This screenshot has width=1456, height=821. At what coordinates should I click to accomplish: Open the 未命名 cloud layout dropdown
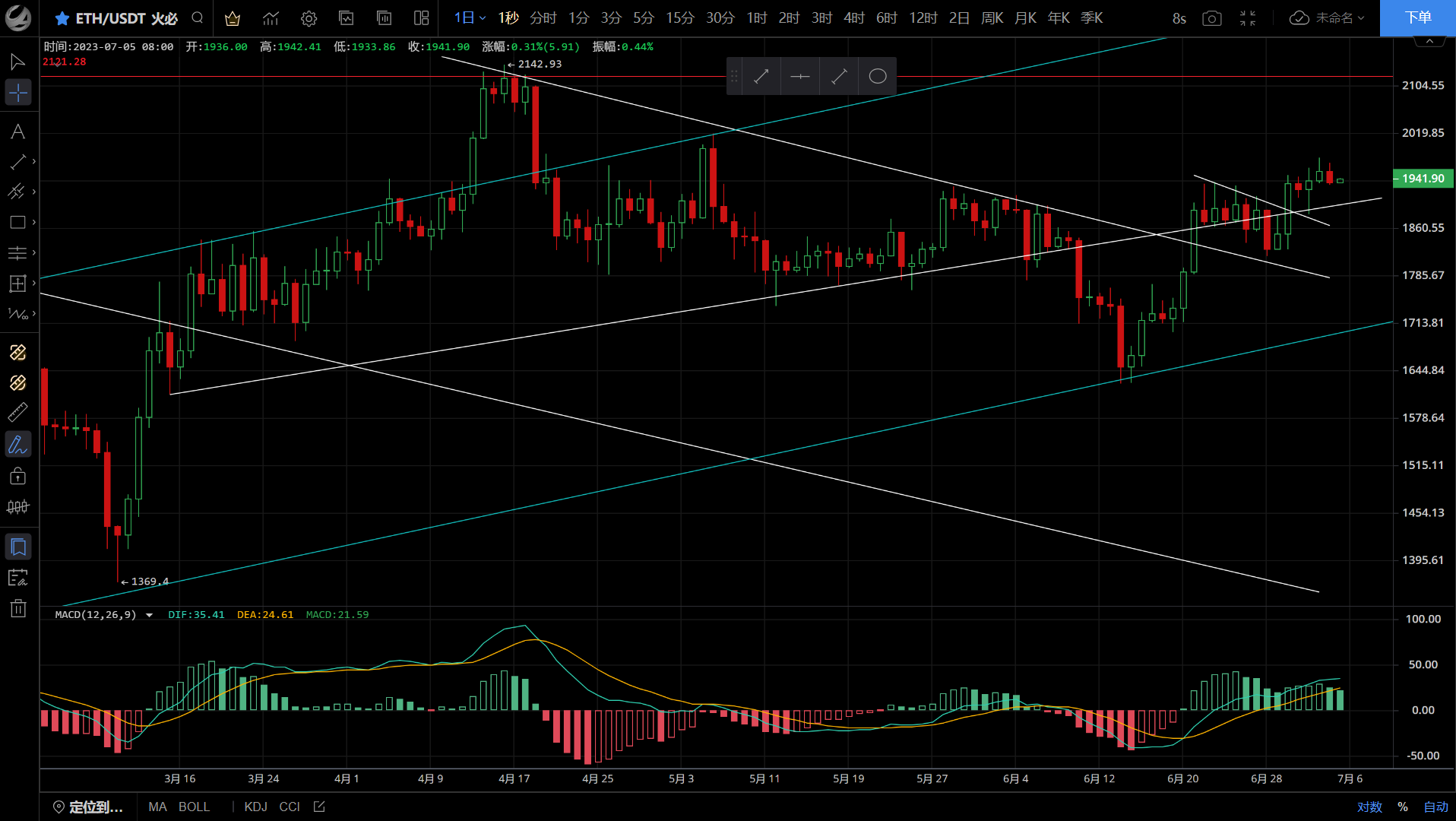point(1328,18)
